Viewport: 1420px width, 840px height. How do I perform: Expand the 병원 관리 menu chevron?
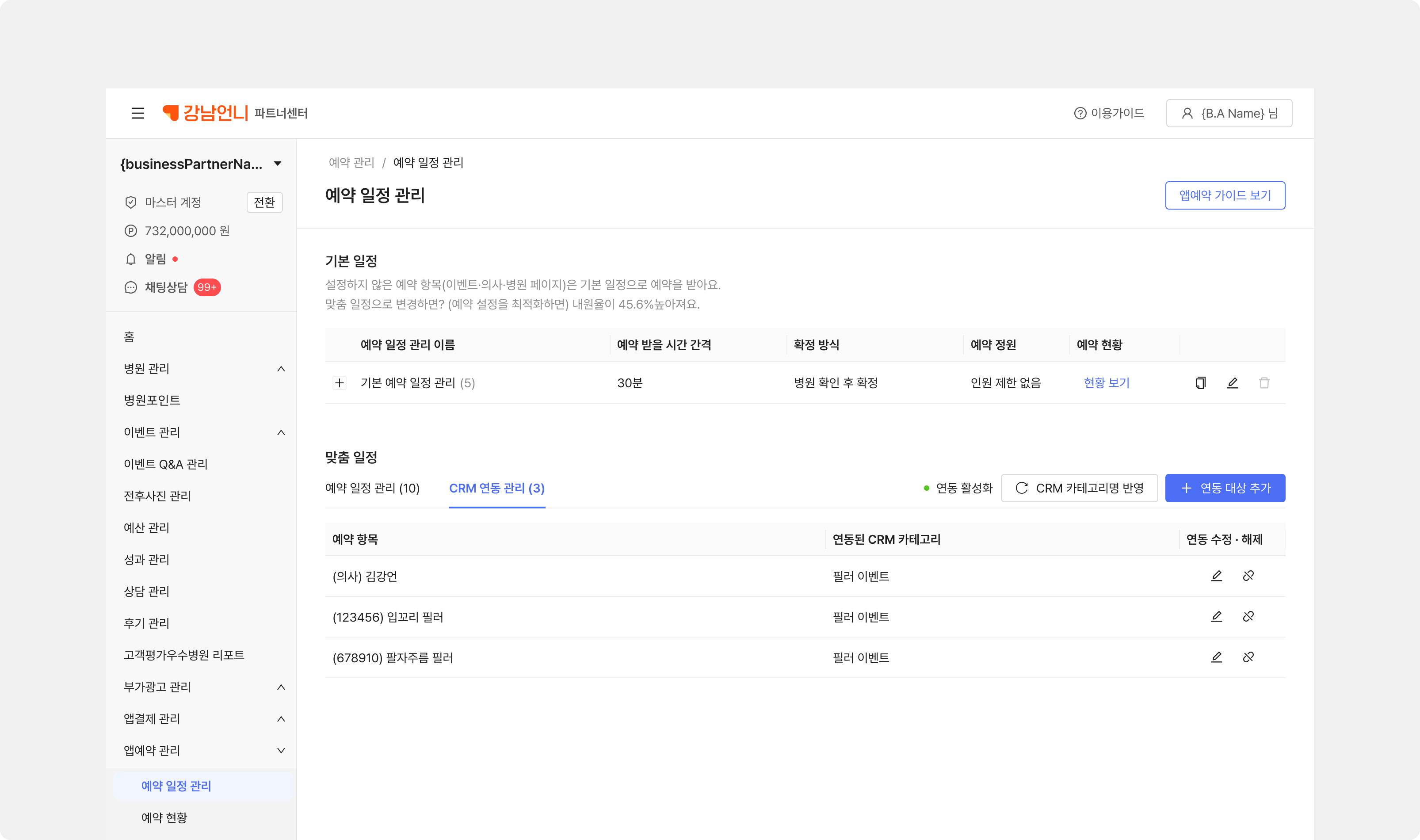(x=281, y=369)
